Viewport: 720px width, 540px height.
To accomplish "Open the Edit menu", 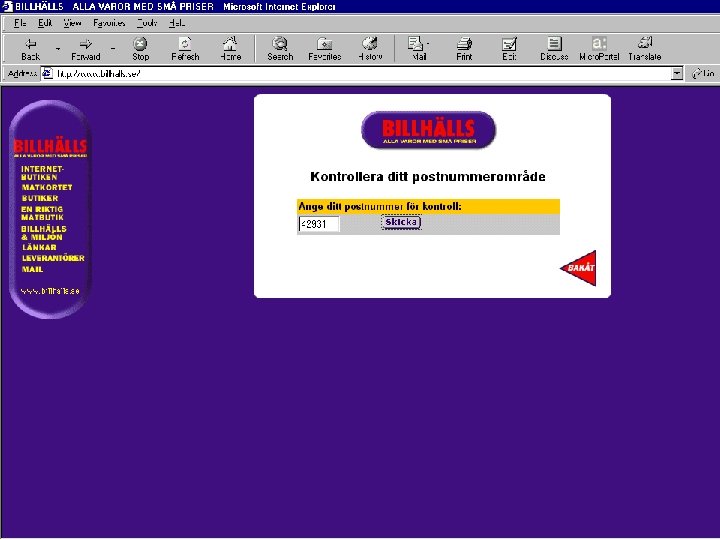I will [x=45, y=23].
